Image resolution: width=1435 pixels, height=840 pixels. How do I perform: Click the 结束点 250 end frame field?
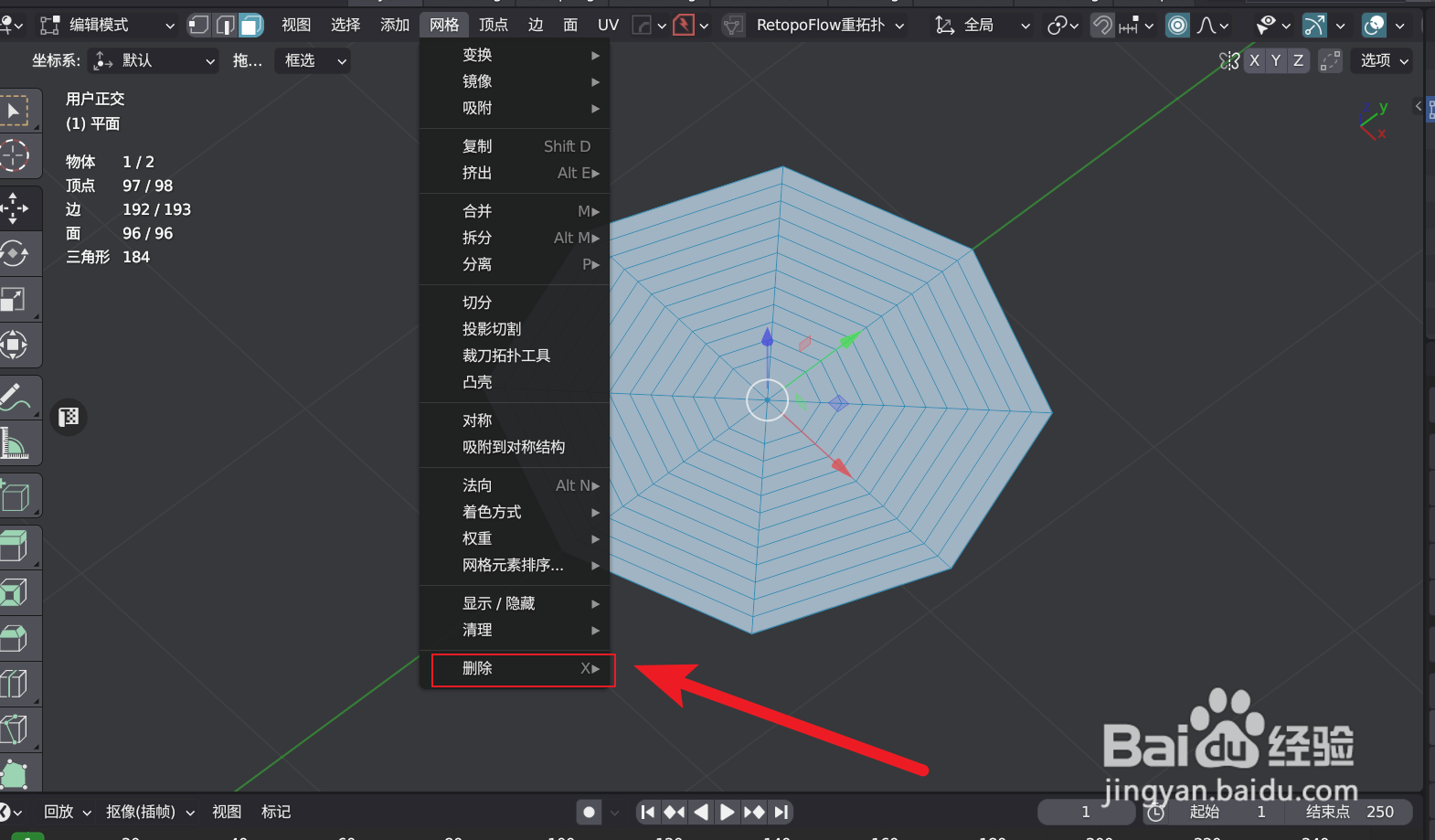point(1349,812)
